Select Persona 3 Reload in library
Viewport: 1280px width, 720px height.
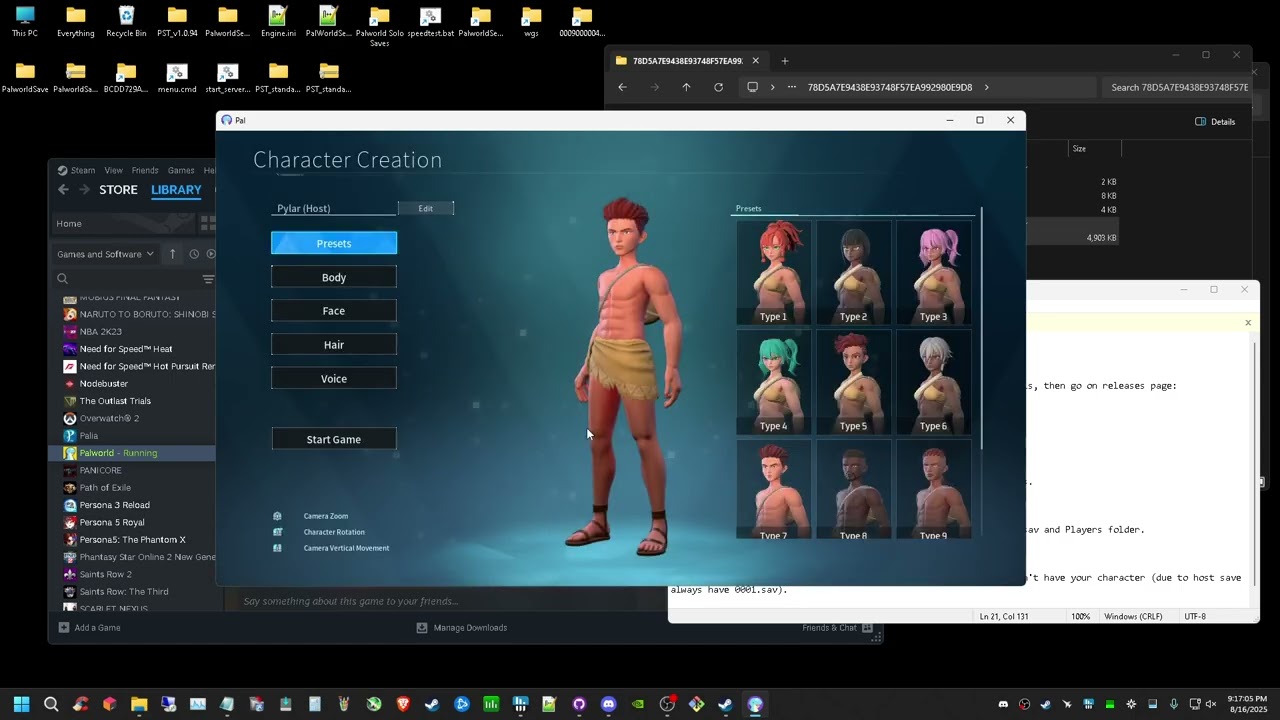(x=114, y=505)
